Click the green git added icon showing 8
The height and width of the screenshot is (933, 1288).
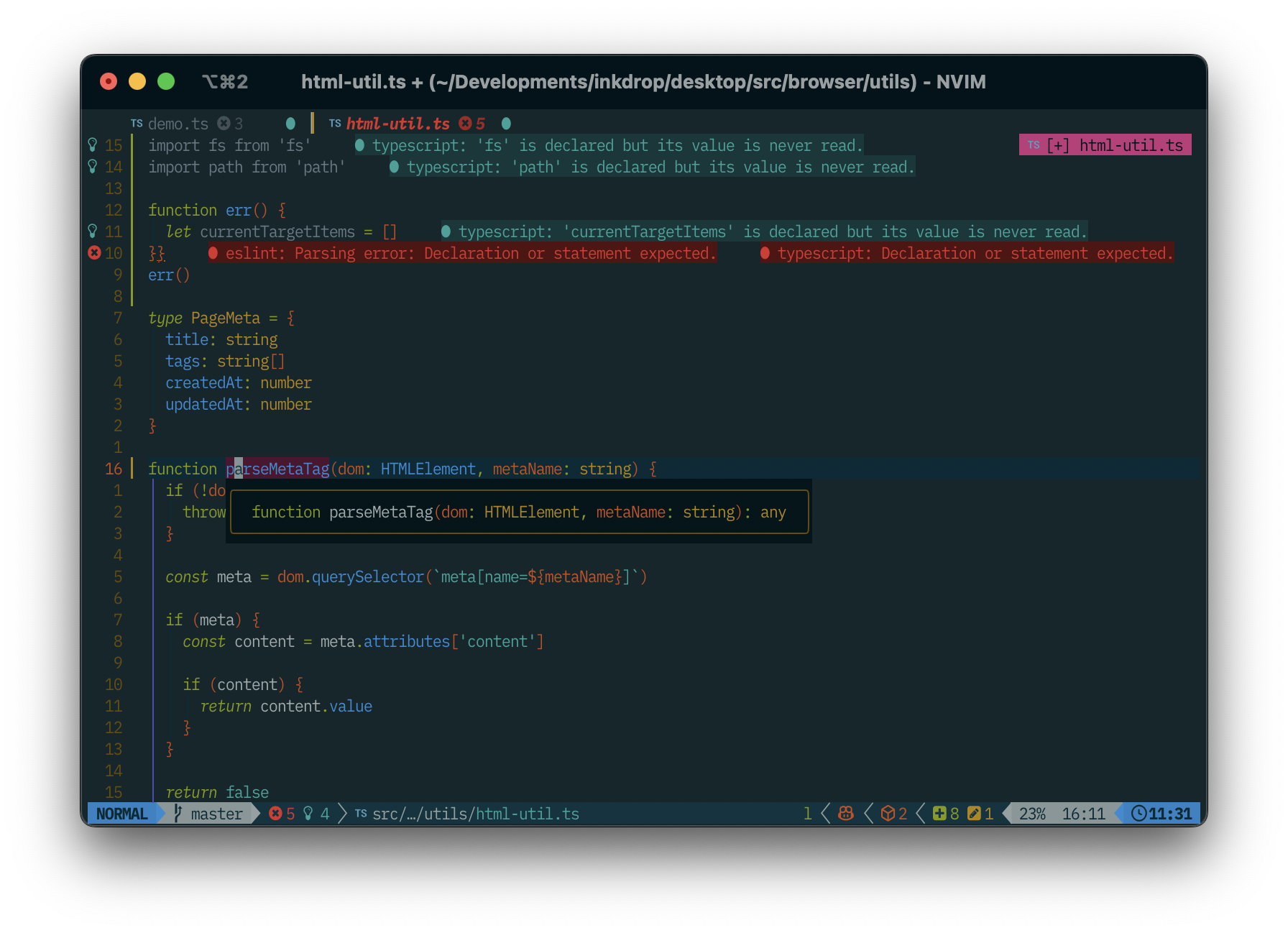[939, 814]
